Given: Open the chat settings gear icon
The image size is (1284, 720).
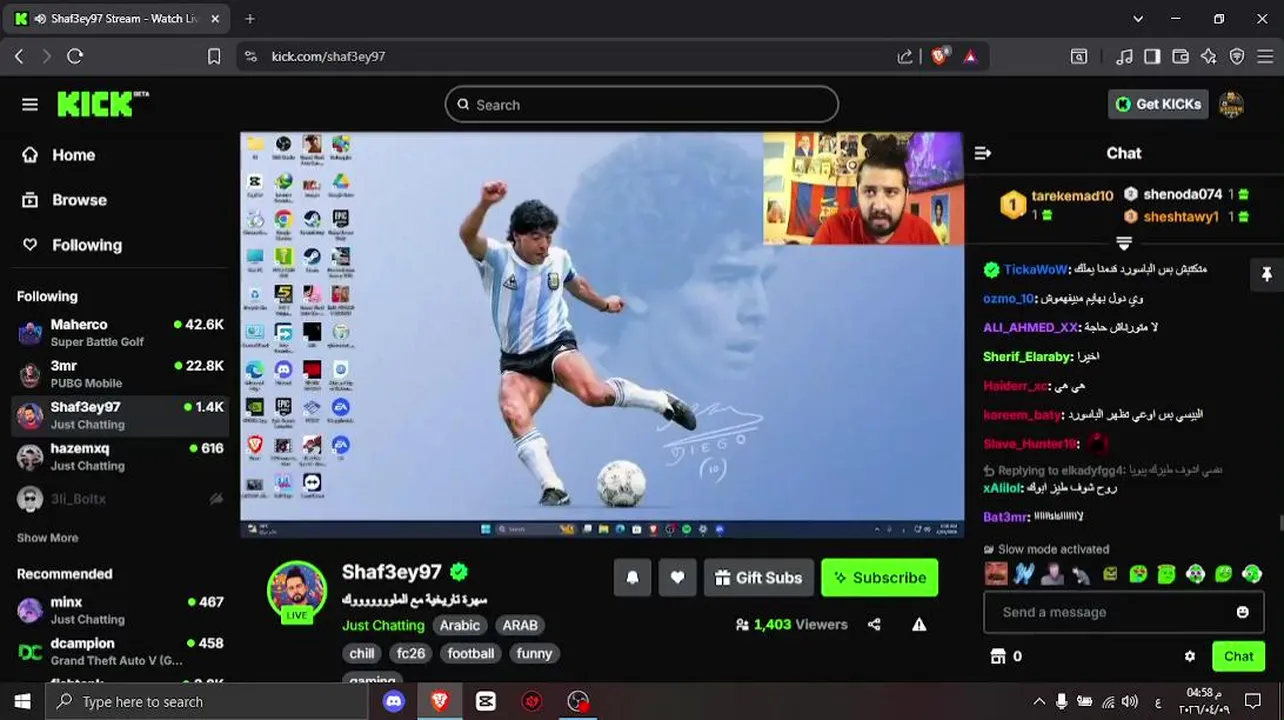Looking at the screenshot, I should (x=1189, y=656).
